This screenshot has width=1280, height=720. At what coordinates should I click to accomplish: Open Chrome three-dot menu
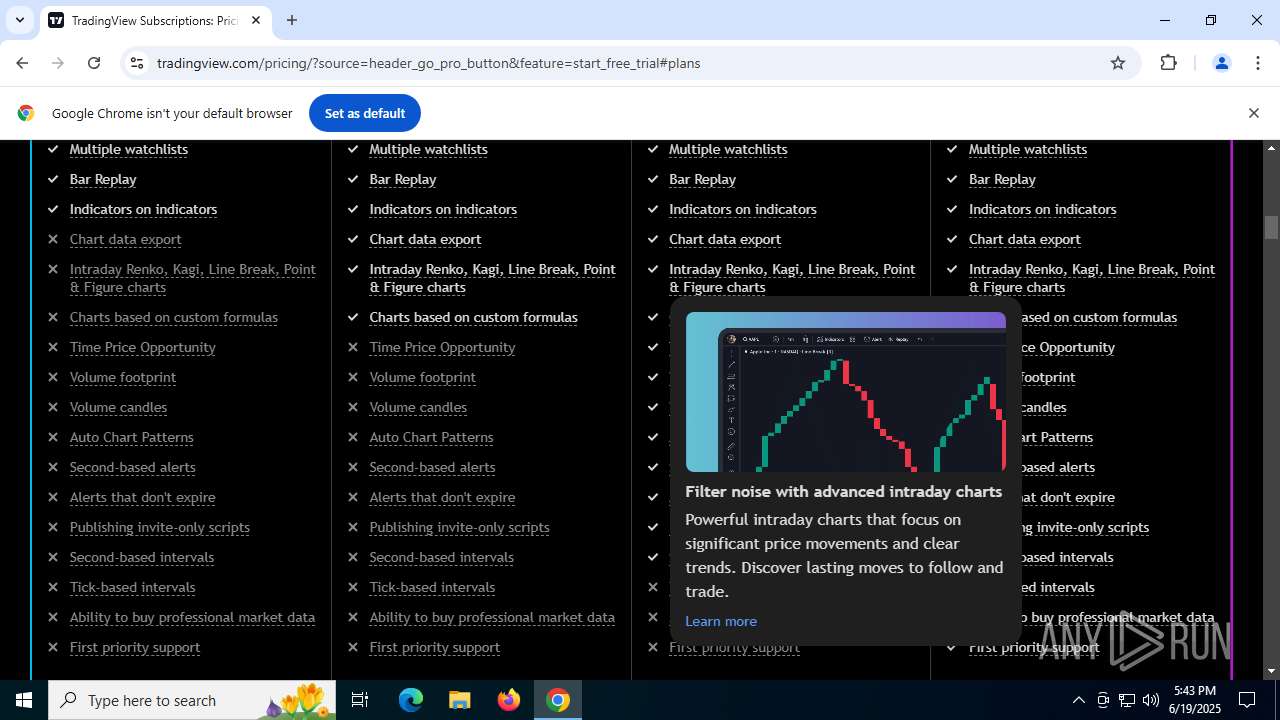click(x=1258, y=63)
